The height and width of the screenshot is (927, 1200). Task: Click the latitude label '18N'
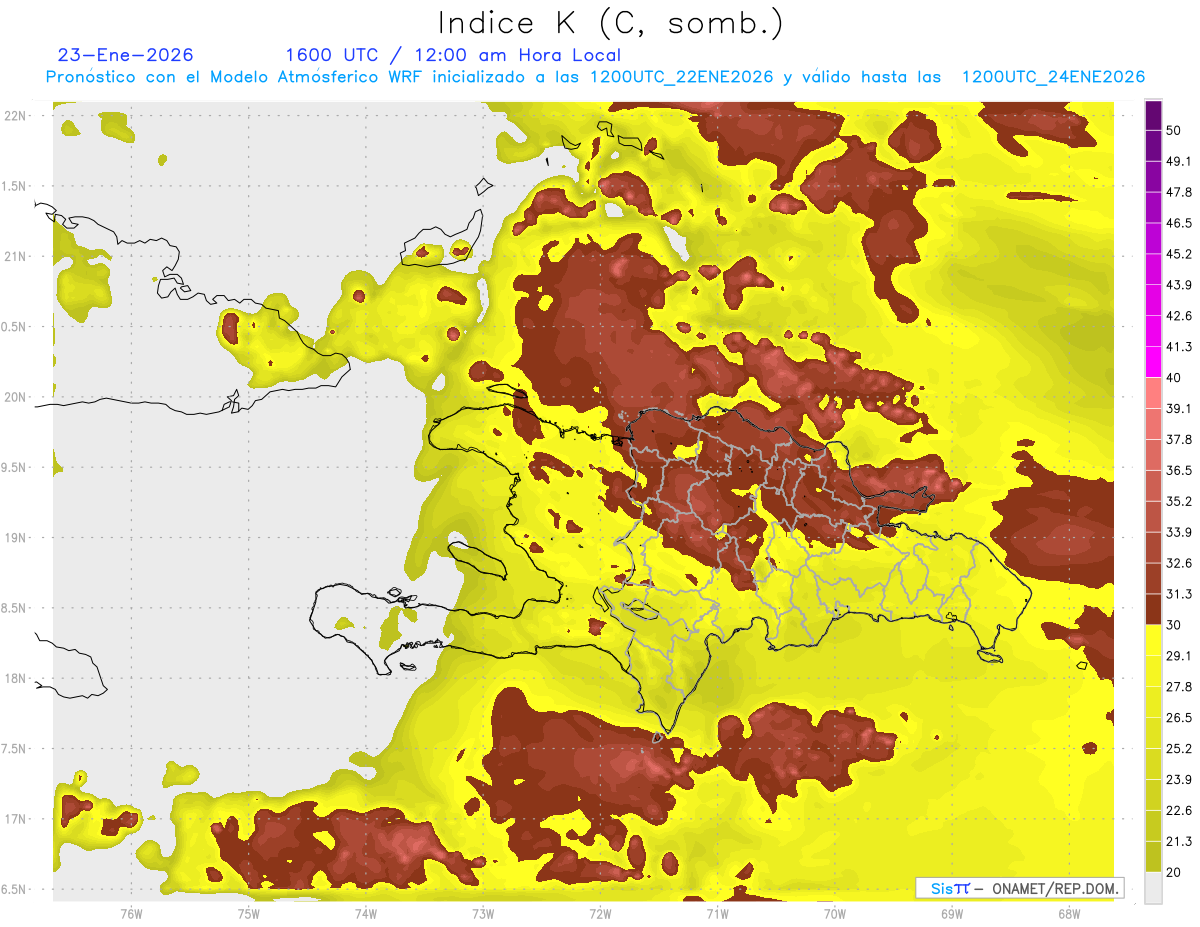coord(16,678)
